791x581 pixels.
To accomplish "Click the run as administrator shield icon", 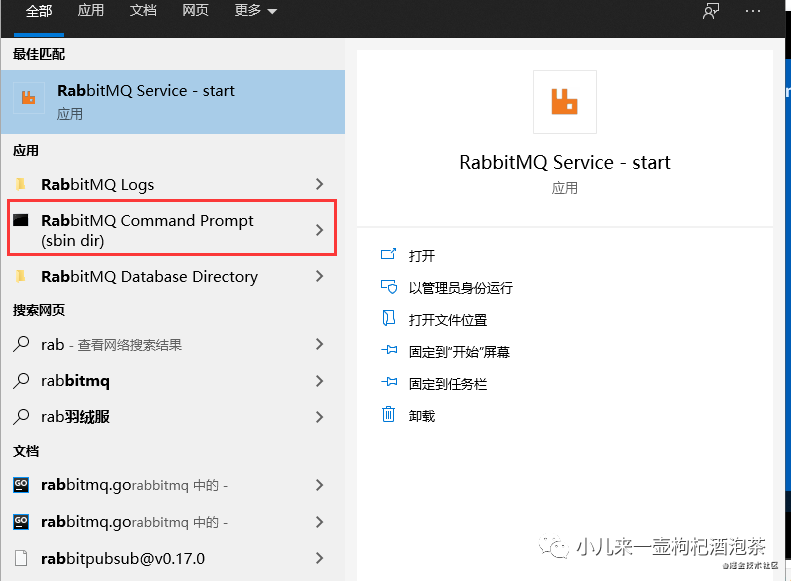I will pos(388,286).
